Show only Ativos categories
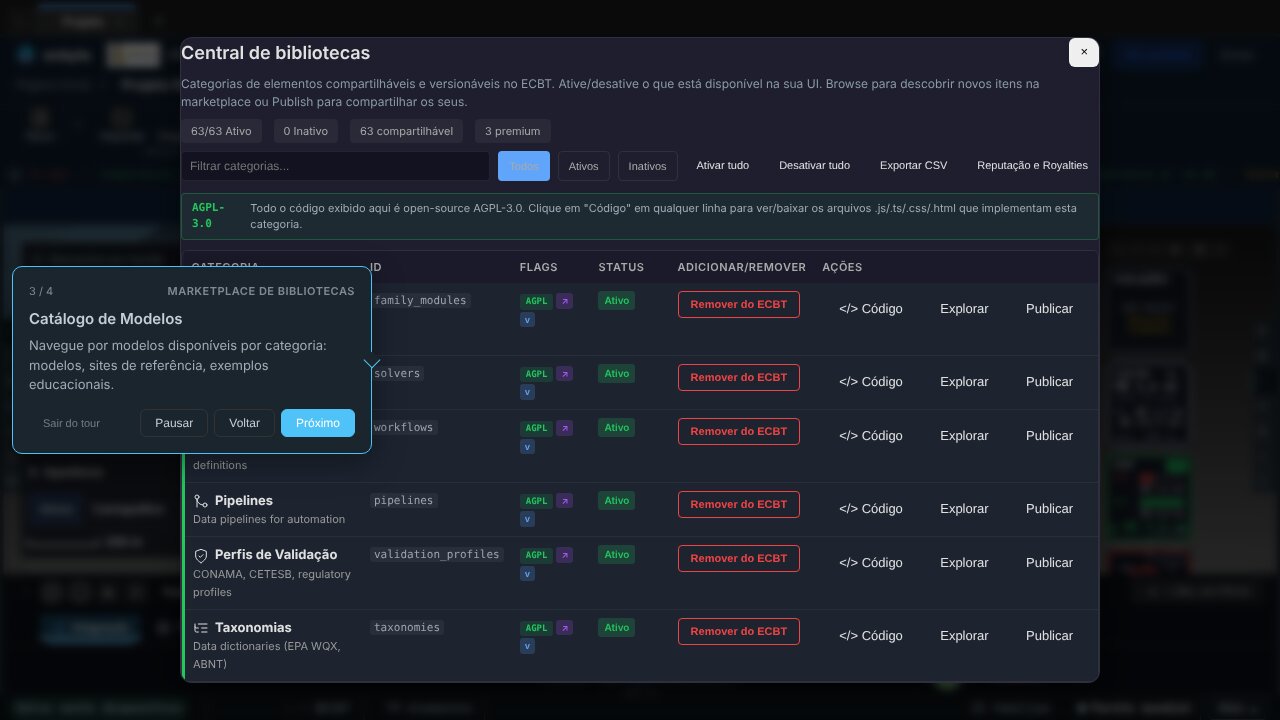 pyautogui.click(x=584, y=166)
